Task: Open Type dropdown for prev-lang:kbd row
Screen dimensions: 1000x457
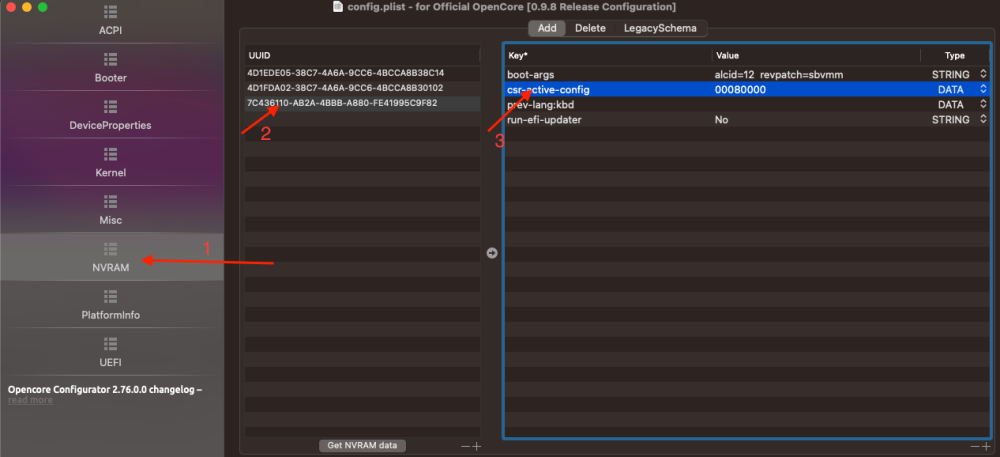Action: [983, 105]
